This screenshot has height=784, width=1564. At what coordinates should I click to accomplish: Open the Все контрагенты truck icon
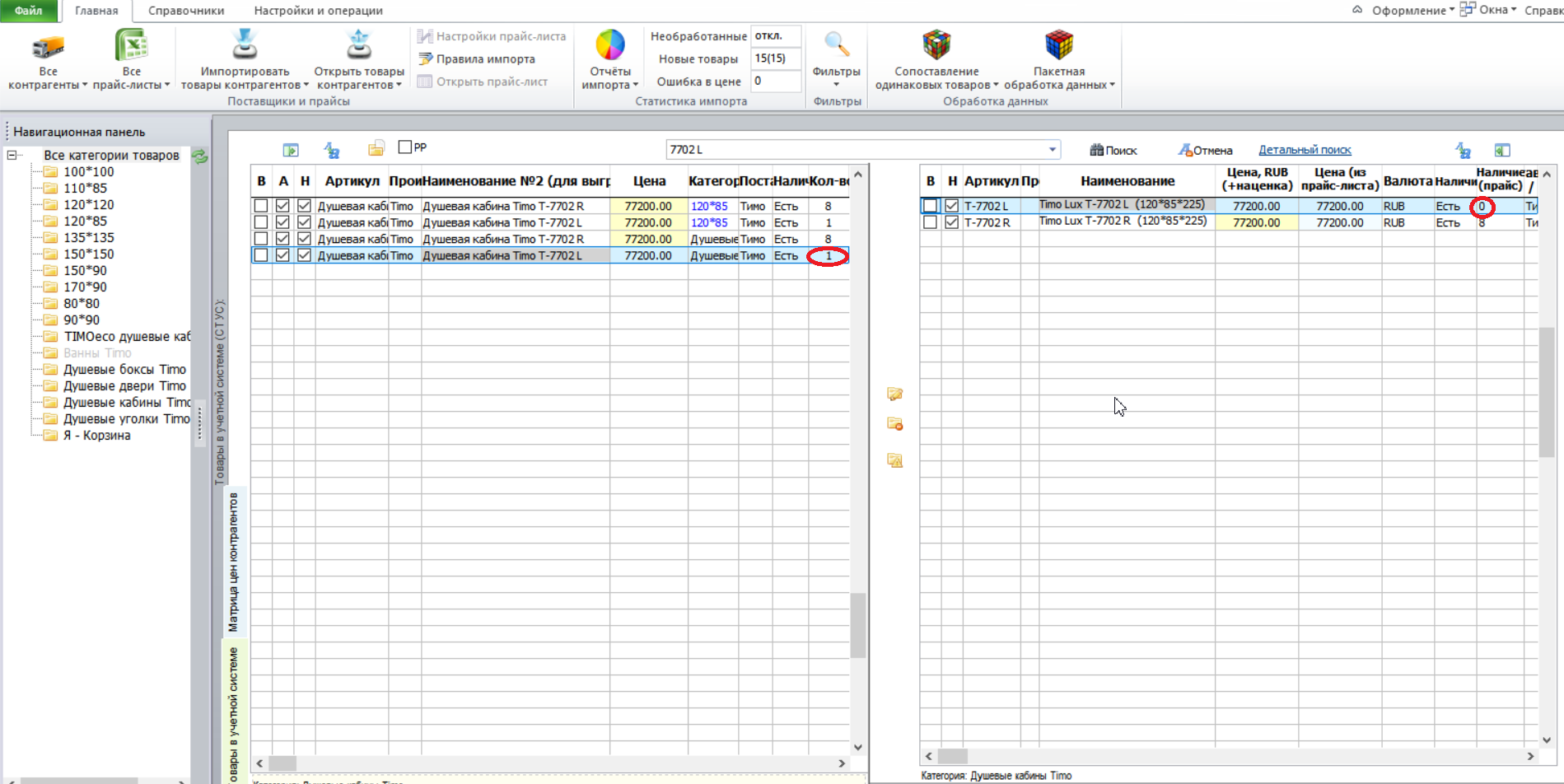click(x=48, y=46)
